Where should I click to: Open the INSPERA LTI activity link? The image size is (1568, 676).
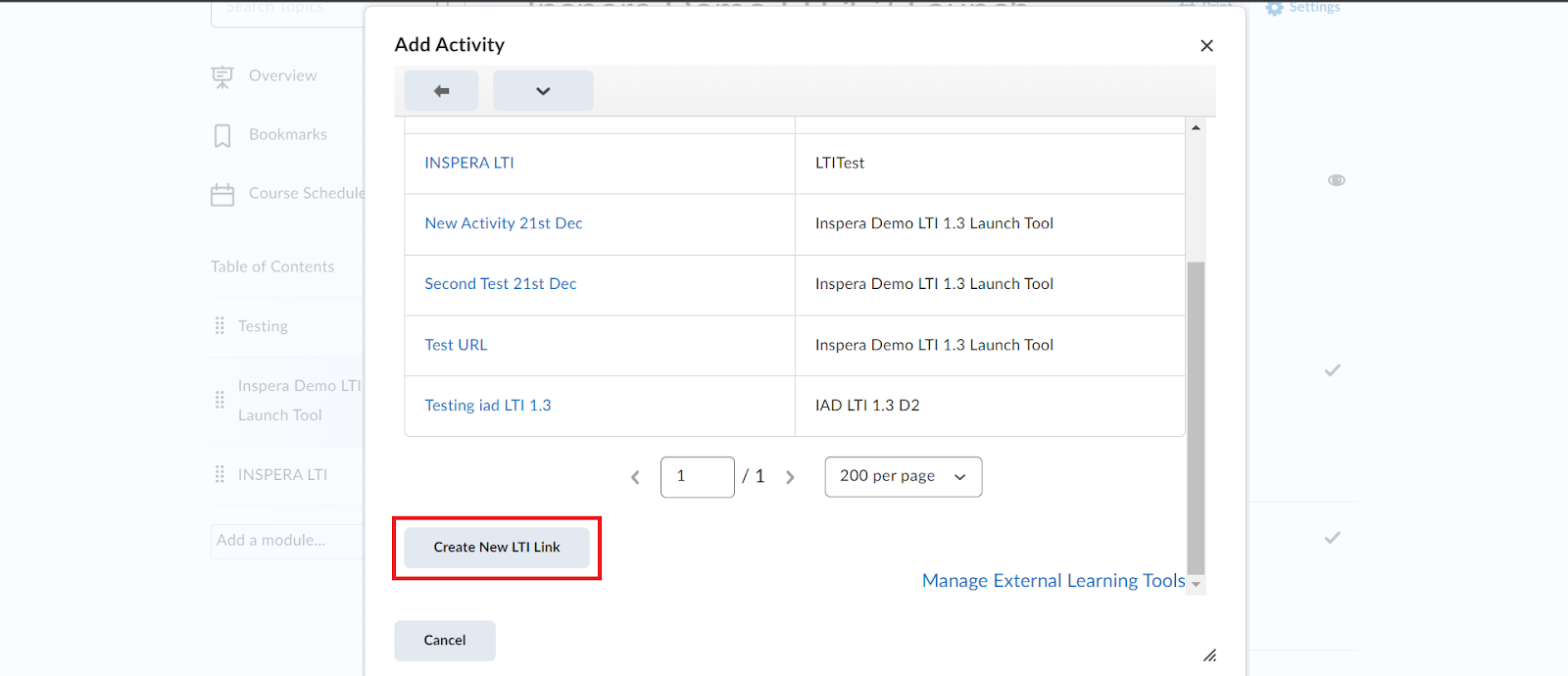[469, 163]
